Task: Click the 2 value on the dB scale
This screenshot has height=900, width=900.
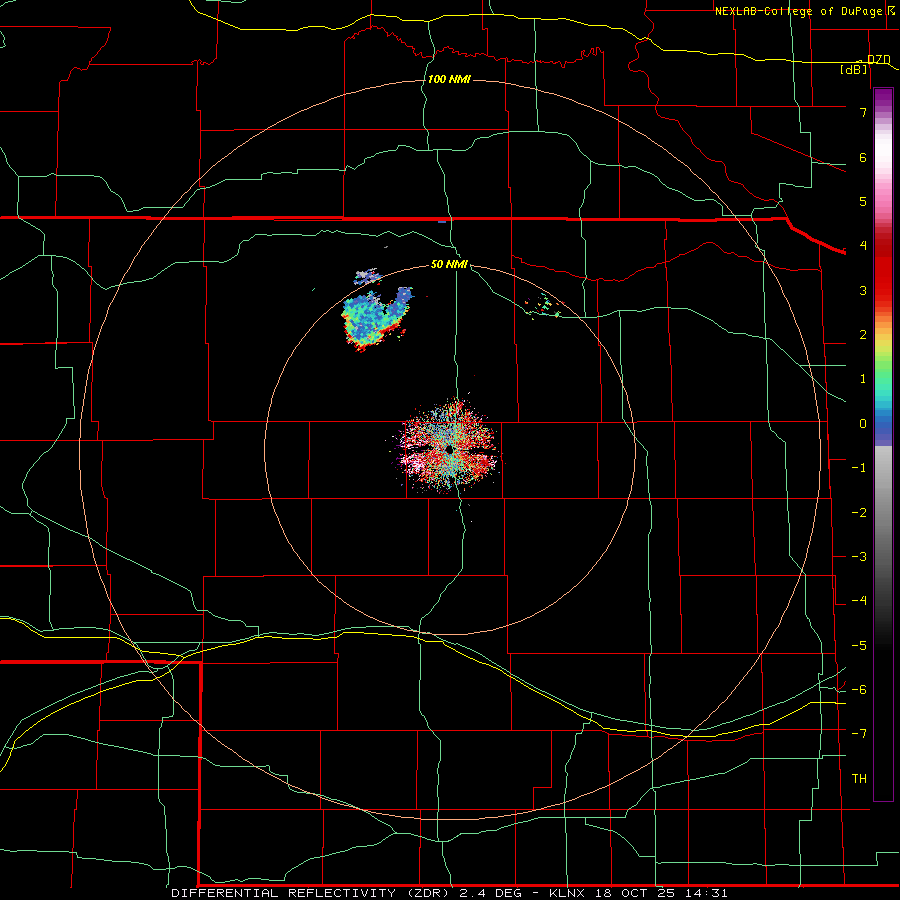Action: pos(863,335)
